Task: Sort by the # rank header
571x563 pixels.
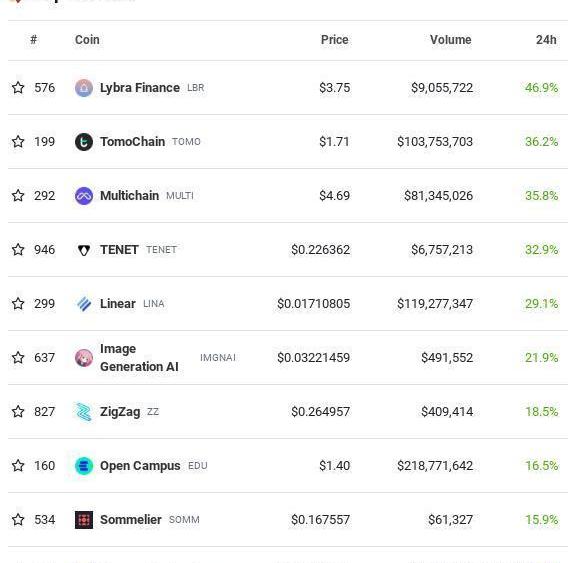Action: tap(34, 39)
